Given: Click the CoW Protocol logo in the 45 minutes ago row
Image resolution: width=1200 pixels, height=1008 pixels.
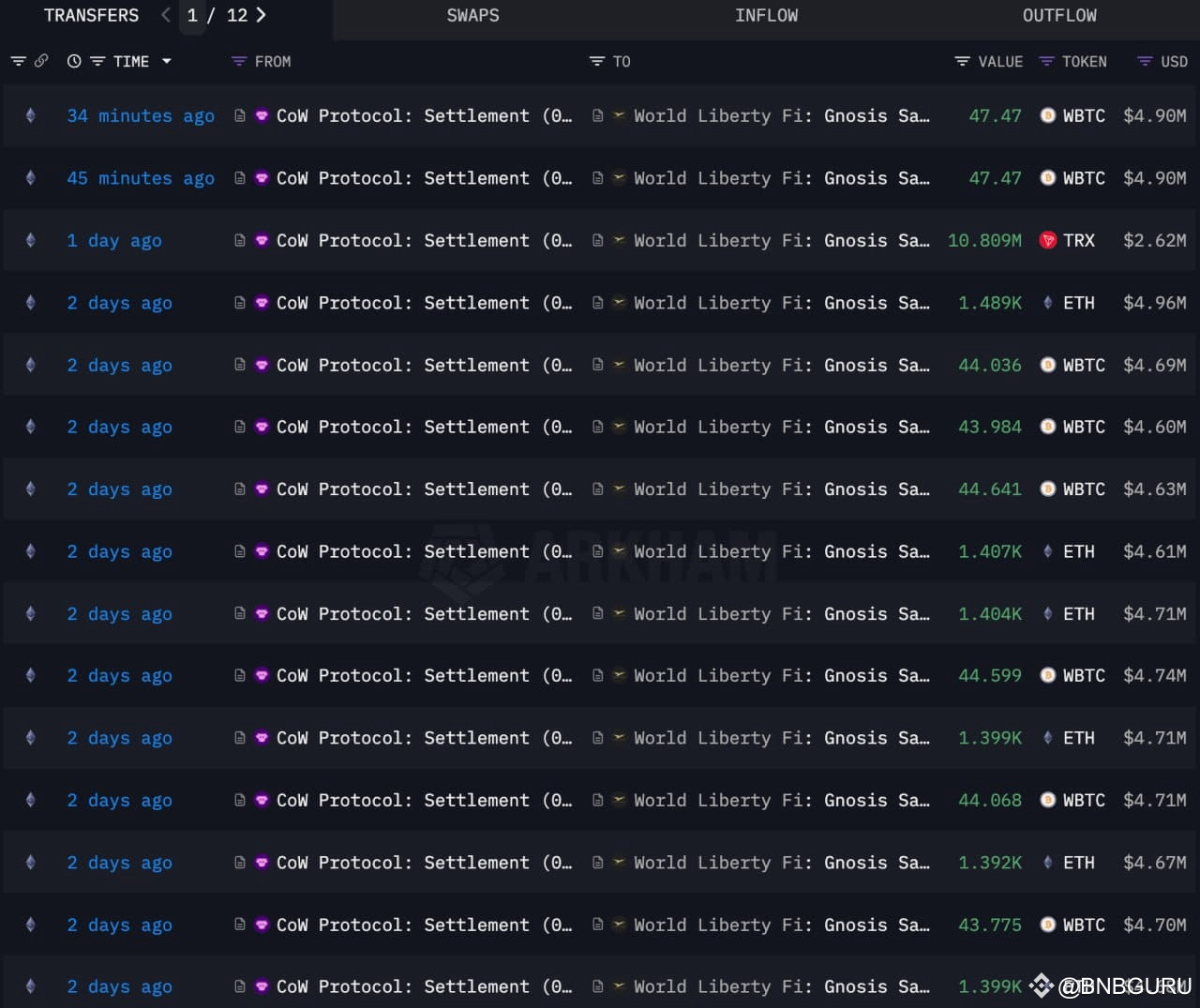Looking at the screenshot, I should pos(262,178).
